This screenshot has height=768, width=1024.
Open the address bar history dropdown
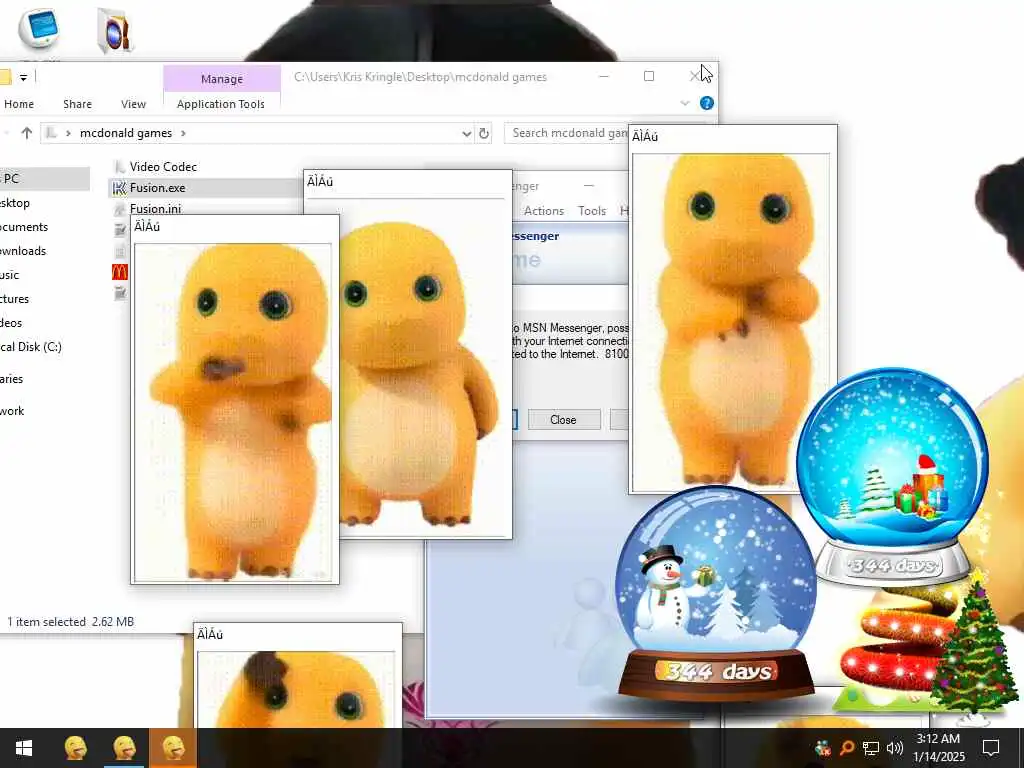(466, 133)
